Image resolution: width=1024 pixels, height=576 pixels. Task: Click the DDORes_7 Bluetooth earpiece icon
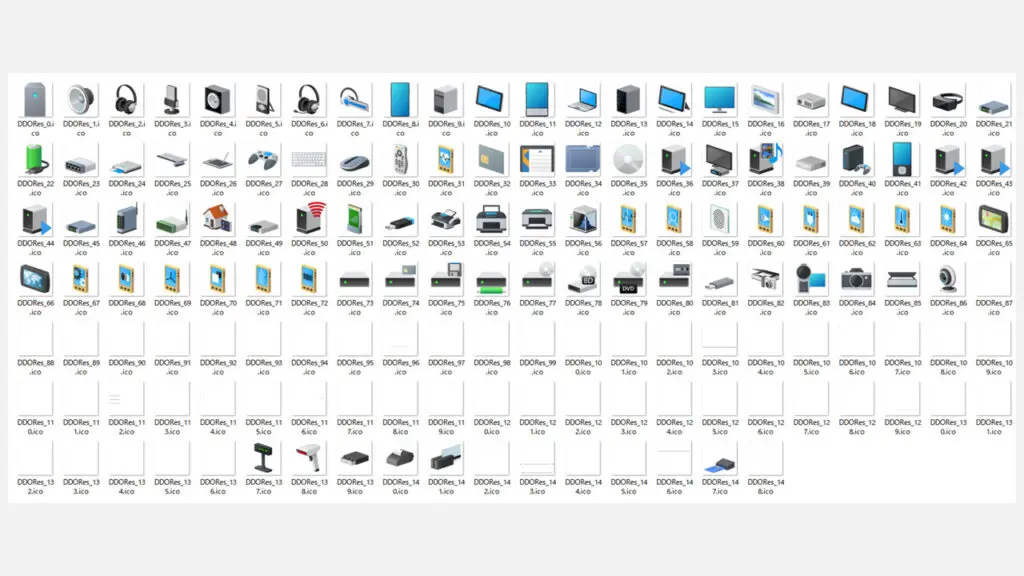click(354, 101)
